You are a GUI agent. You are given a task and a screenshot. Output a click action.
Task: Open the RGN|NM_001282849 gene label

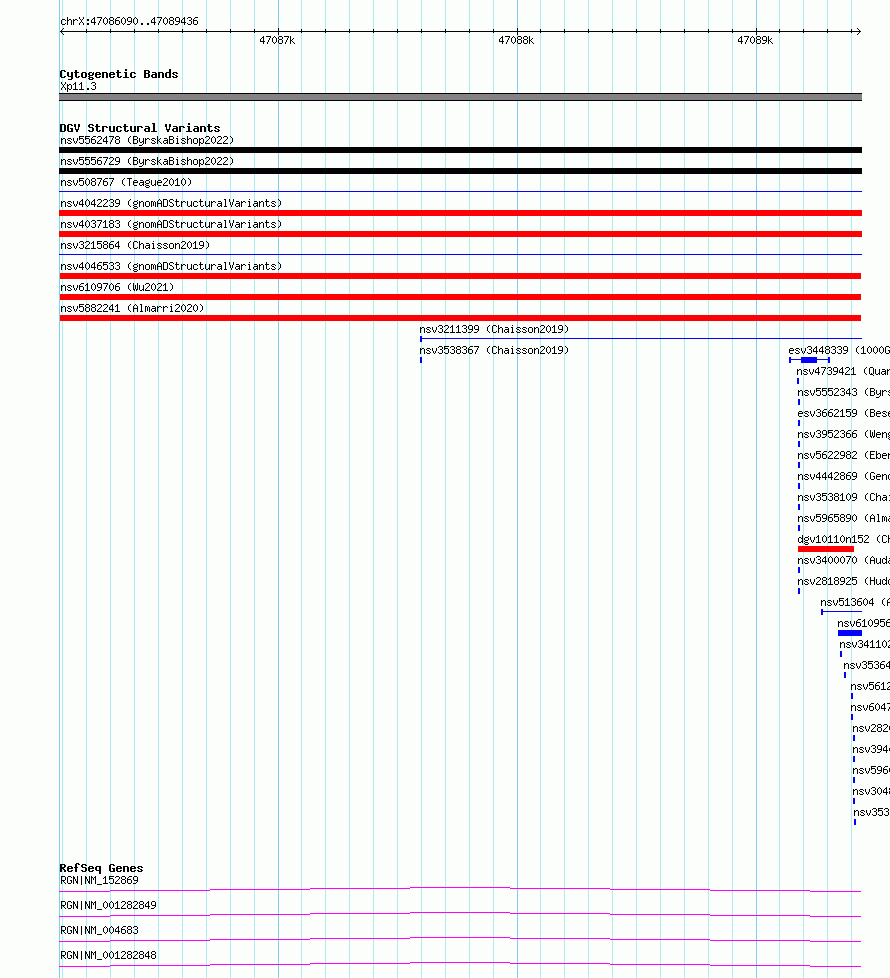(108, 906)
